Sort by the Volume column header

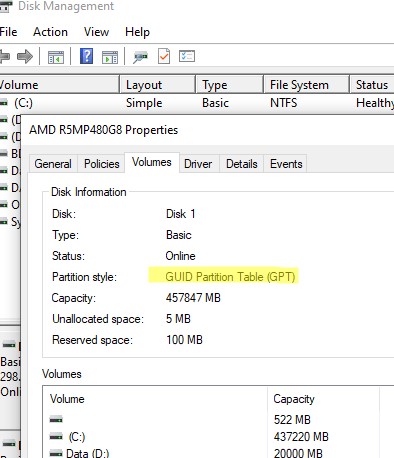59,85
